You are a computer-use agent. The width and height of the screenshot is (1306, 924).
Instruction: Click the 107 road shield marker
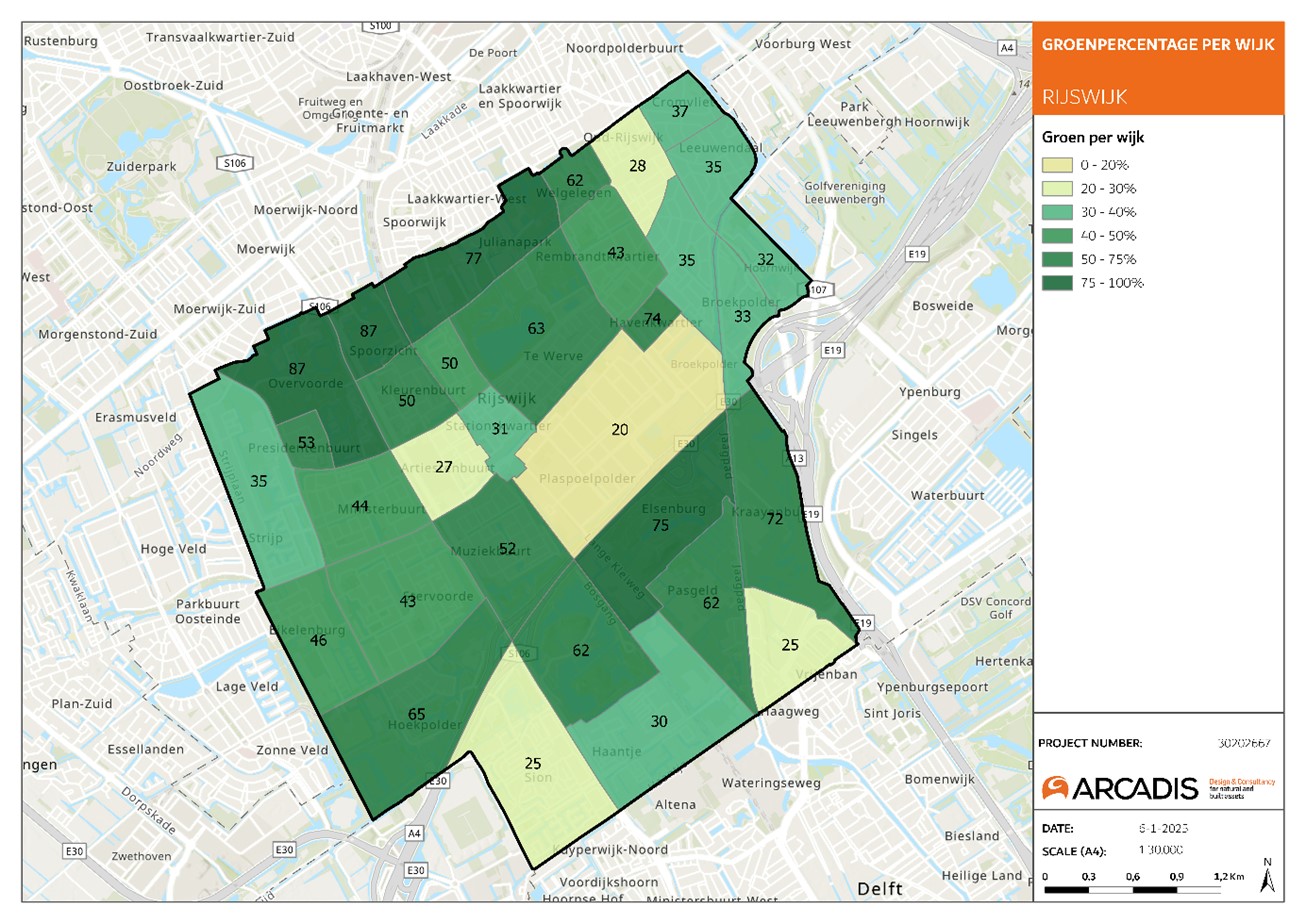pyautogui.click(x=818, y=287)
